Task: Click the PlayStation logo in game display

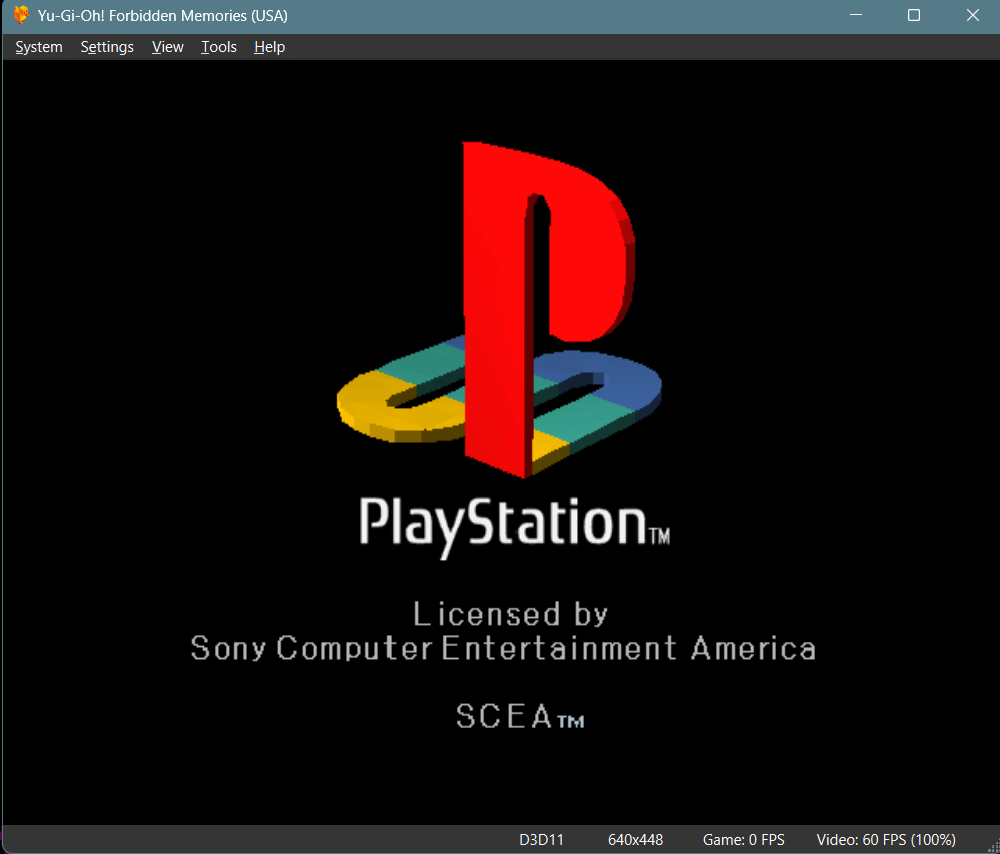Action: click(x=499, y=310)
